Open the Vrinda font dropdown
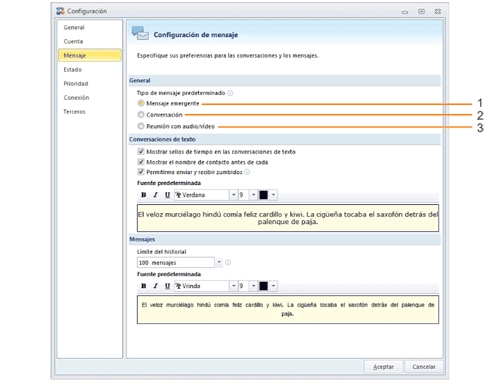 tap(233, 286)
